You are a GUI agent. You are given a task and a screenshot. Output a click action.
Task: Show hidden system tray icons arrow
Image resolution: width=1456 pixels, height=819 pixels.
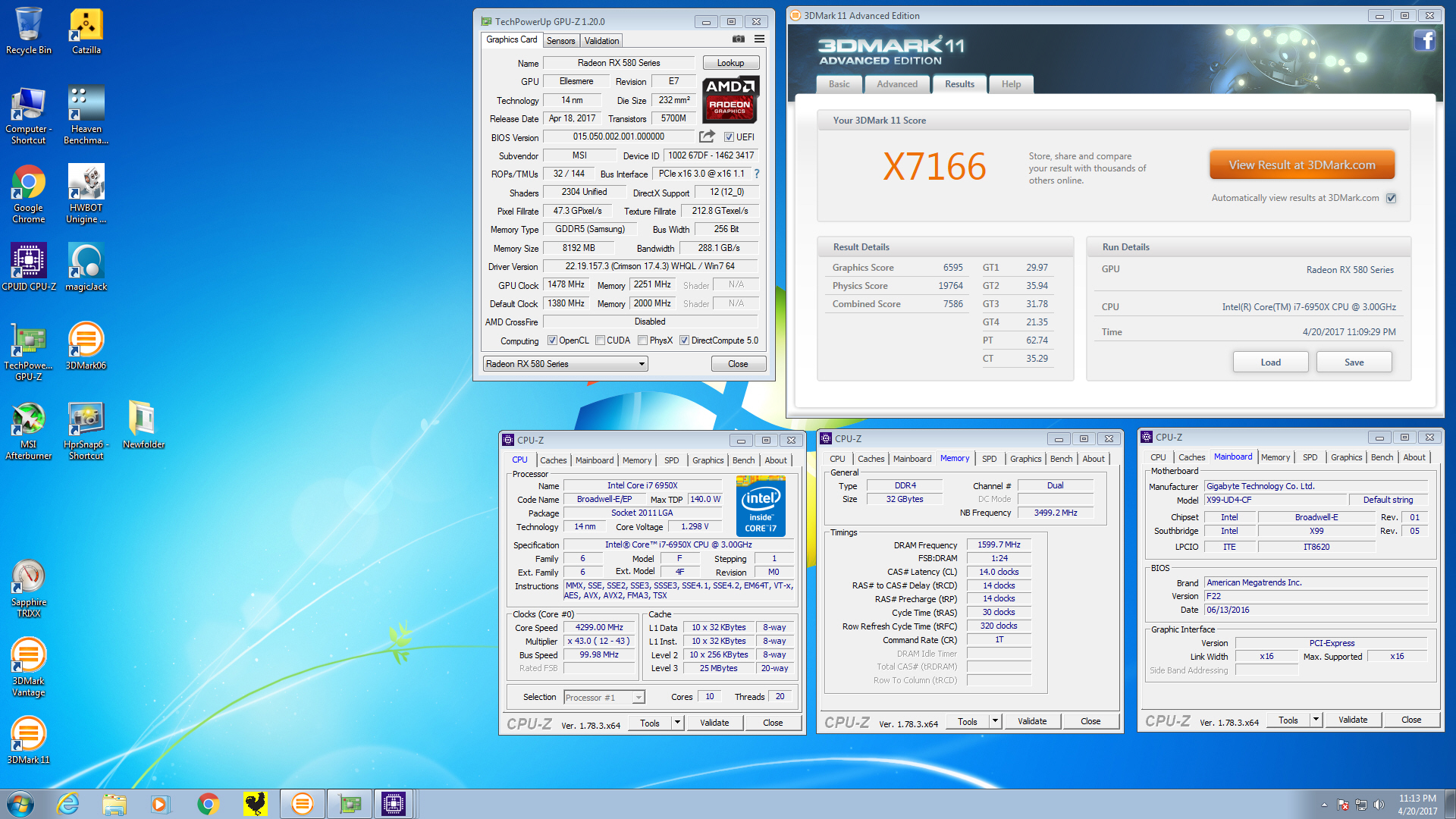click(1324, 805)
